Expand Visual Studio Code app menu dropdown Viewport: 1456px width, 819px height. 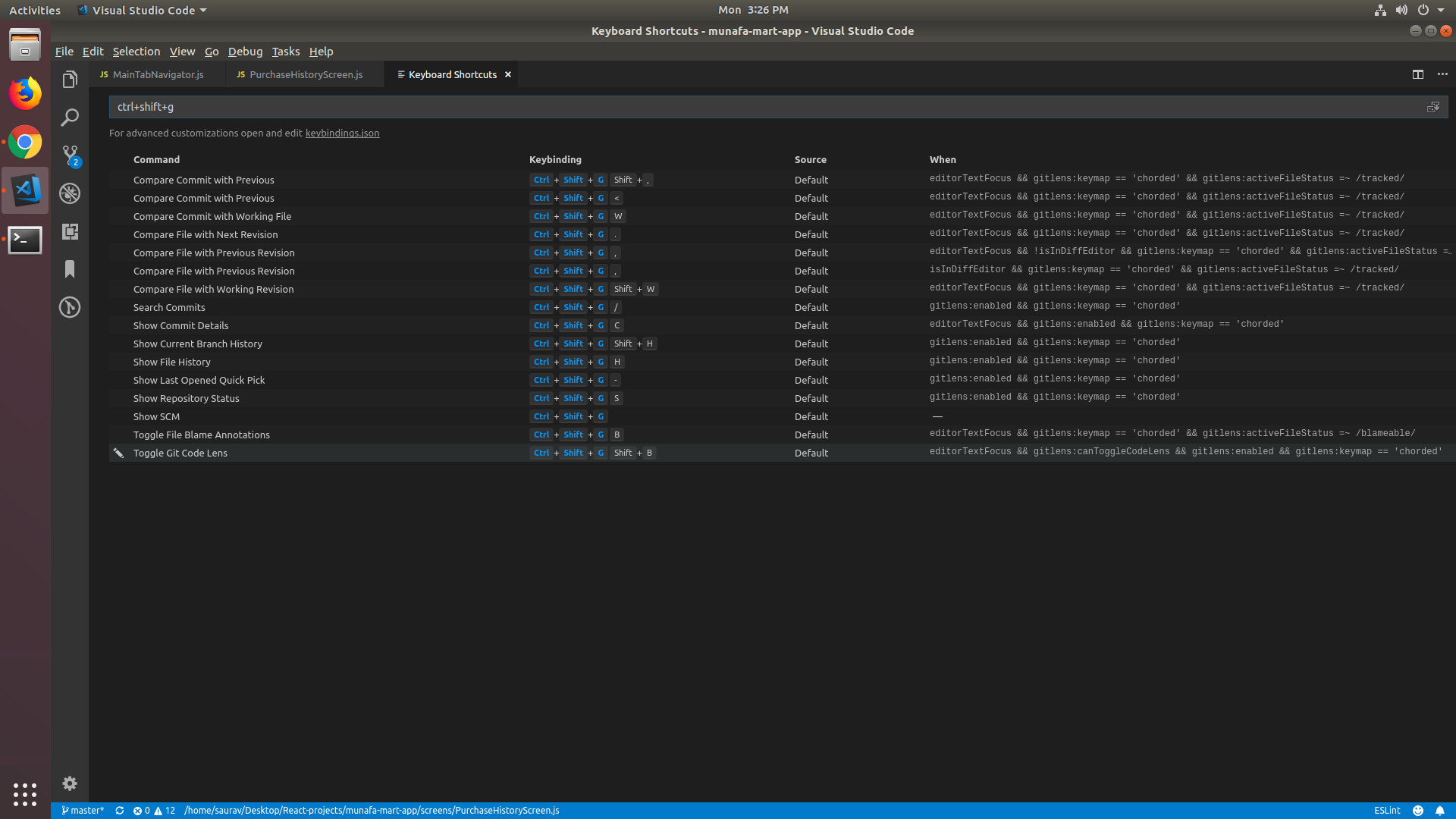pyautogui.click(x=203, y=11)
